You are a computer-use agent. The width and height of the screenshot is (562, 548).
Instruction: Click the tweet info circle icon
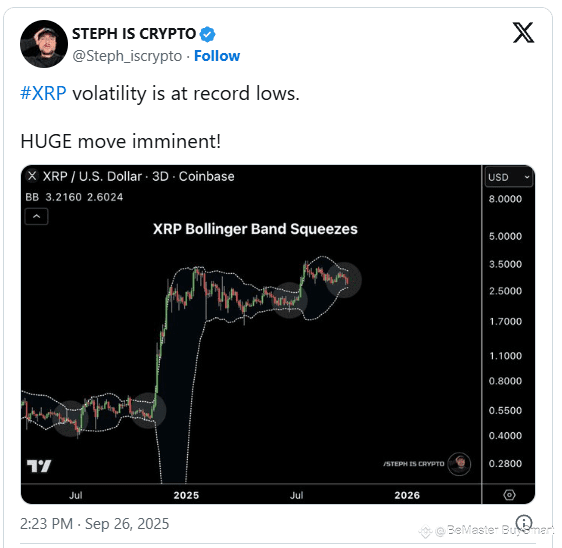(524, 523)
